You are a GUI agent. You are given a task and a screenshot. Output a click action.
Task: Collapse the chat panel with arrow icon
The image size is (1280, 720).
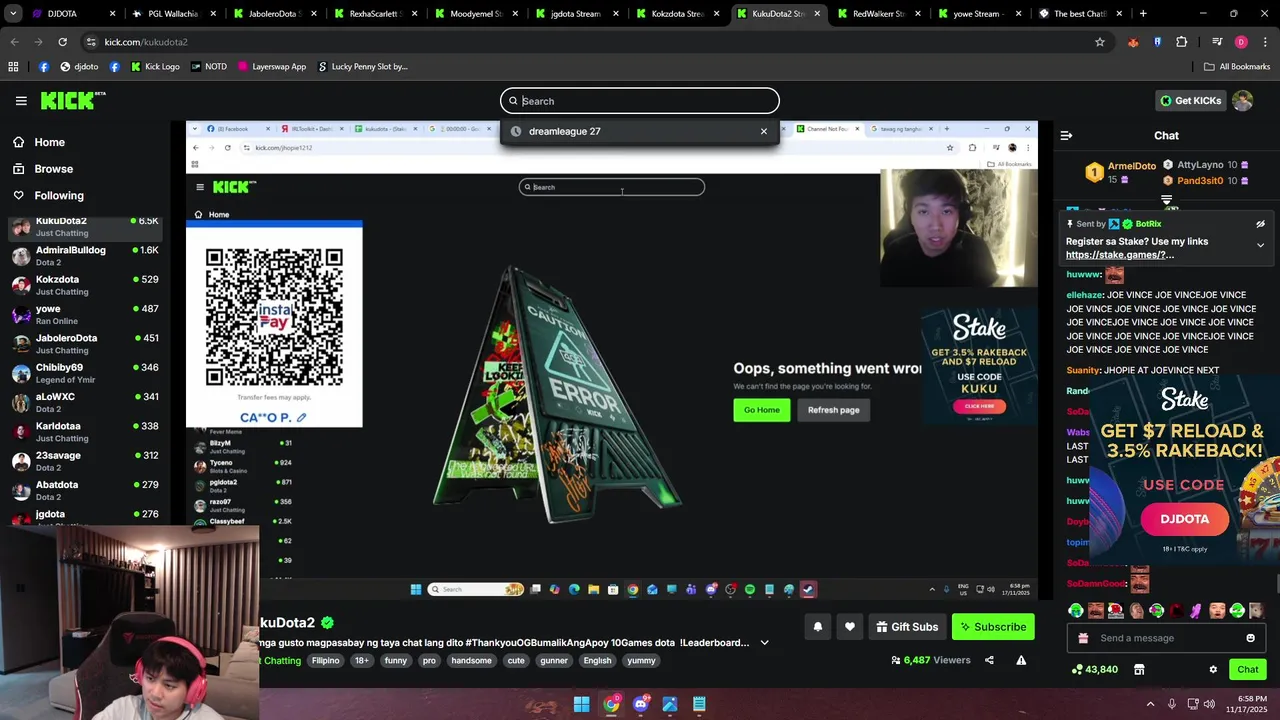point(1066,135)
